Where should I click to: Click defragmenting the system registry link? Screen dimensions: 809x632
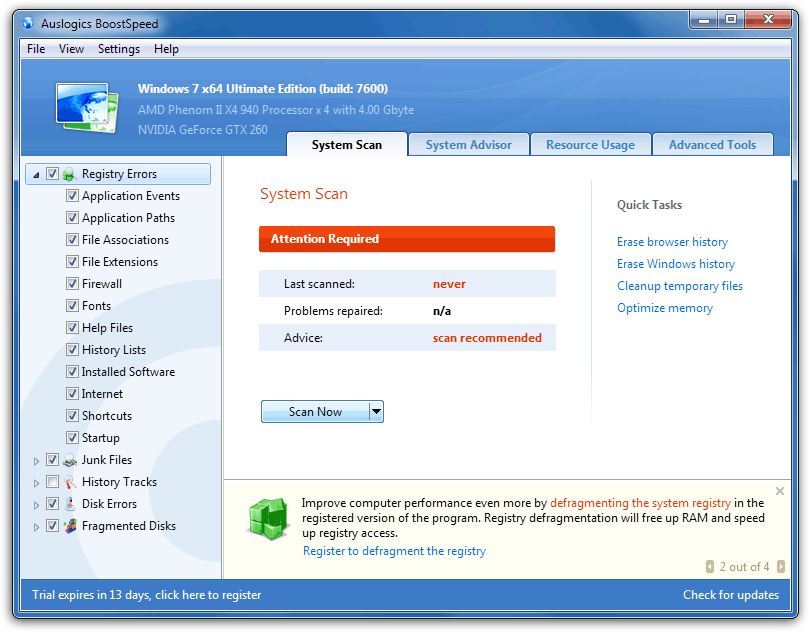pos(640,503)
